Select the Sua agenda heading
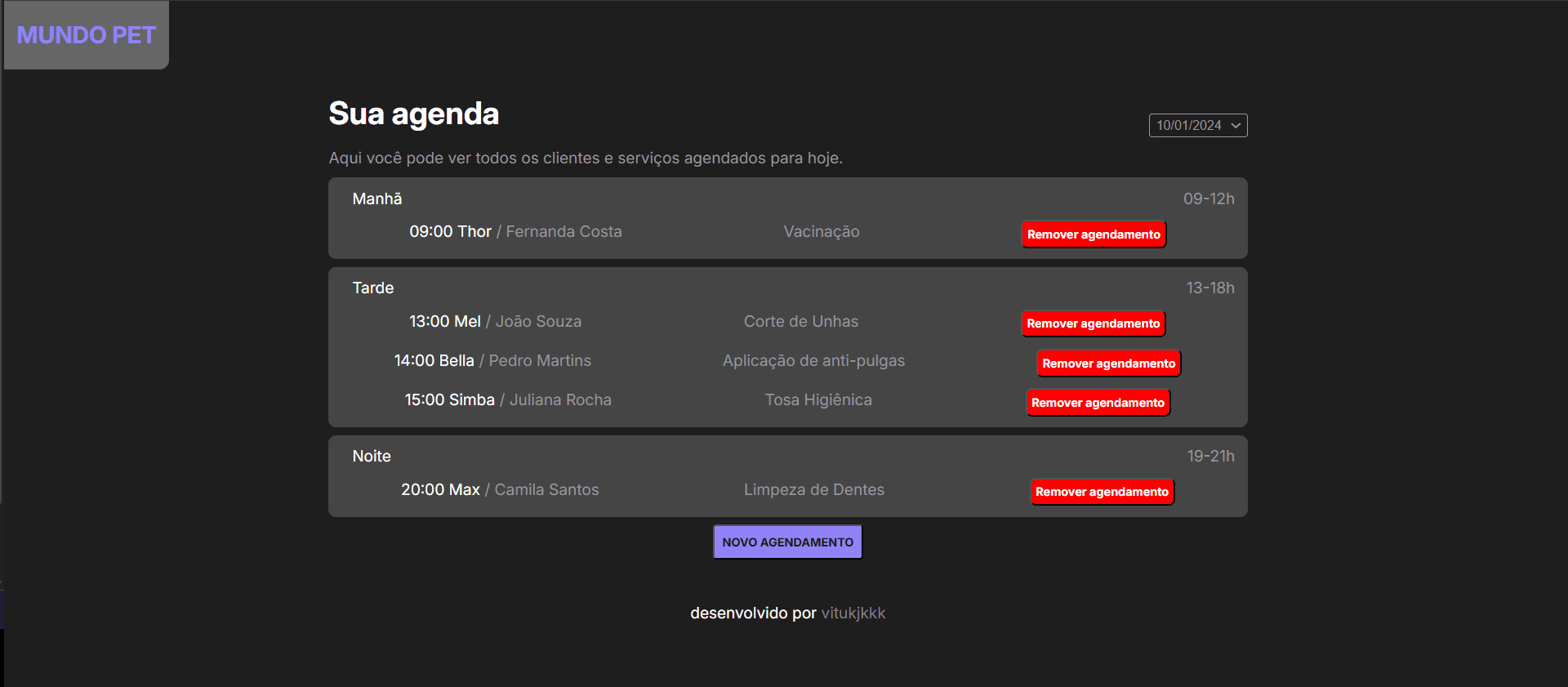Screen dimensions: 1568x687 pos(413,114)
